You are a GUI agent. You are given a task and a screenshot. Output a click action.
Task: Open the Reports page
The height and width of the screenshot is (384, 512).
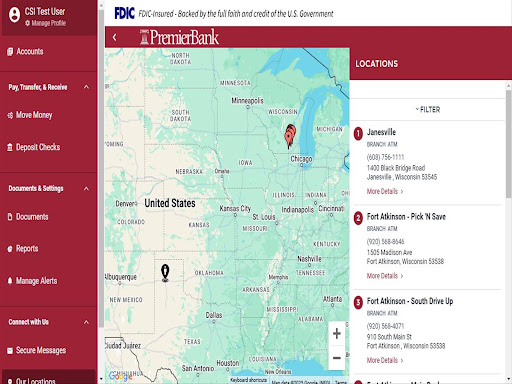(23, 249)
